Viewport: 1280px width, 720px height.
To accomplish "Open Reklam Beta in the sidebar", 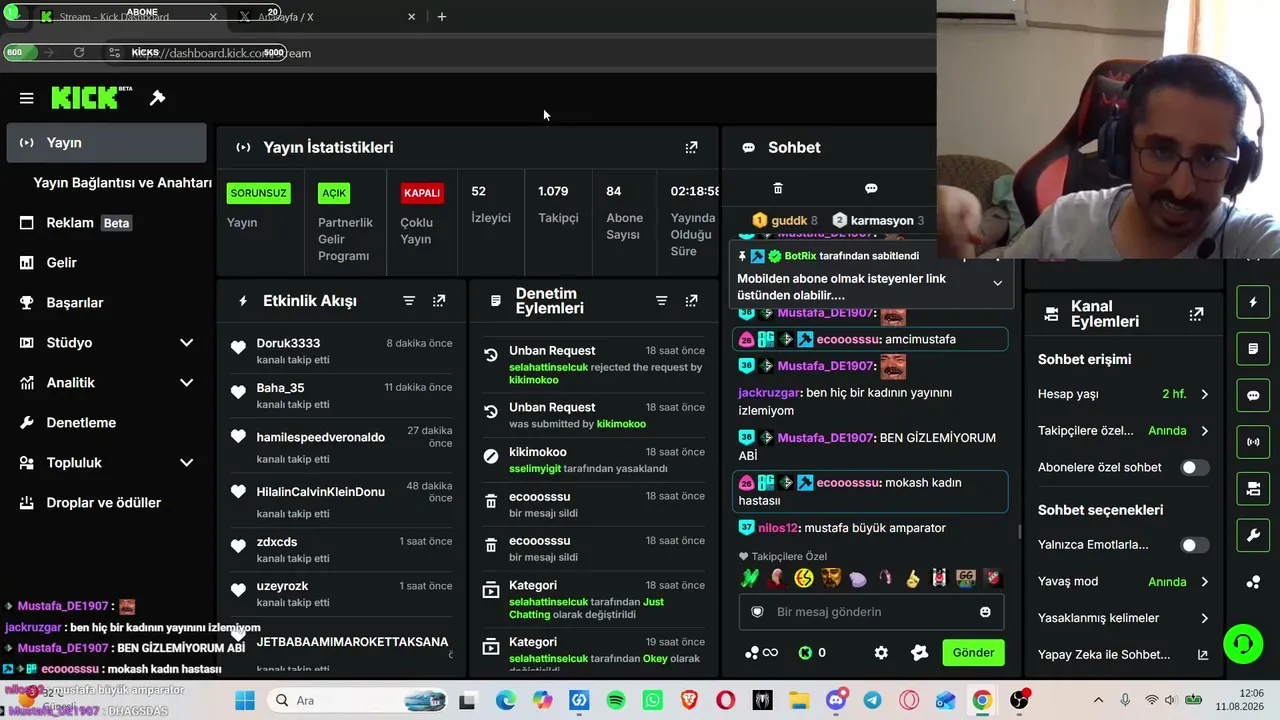I will 106,223.
